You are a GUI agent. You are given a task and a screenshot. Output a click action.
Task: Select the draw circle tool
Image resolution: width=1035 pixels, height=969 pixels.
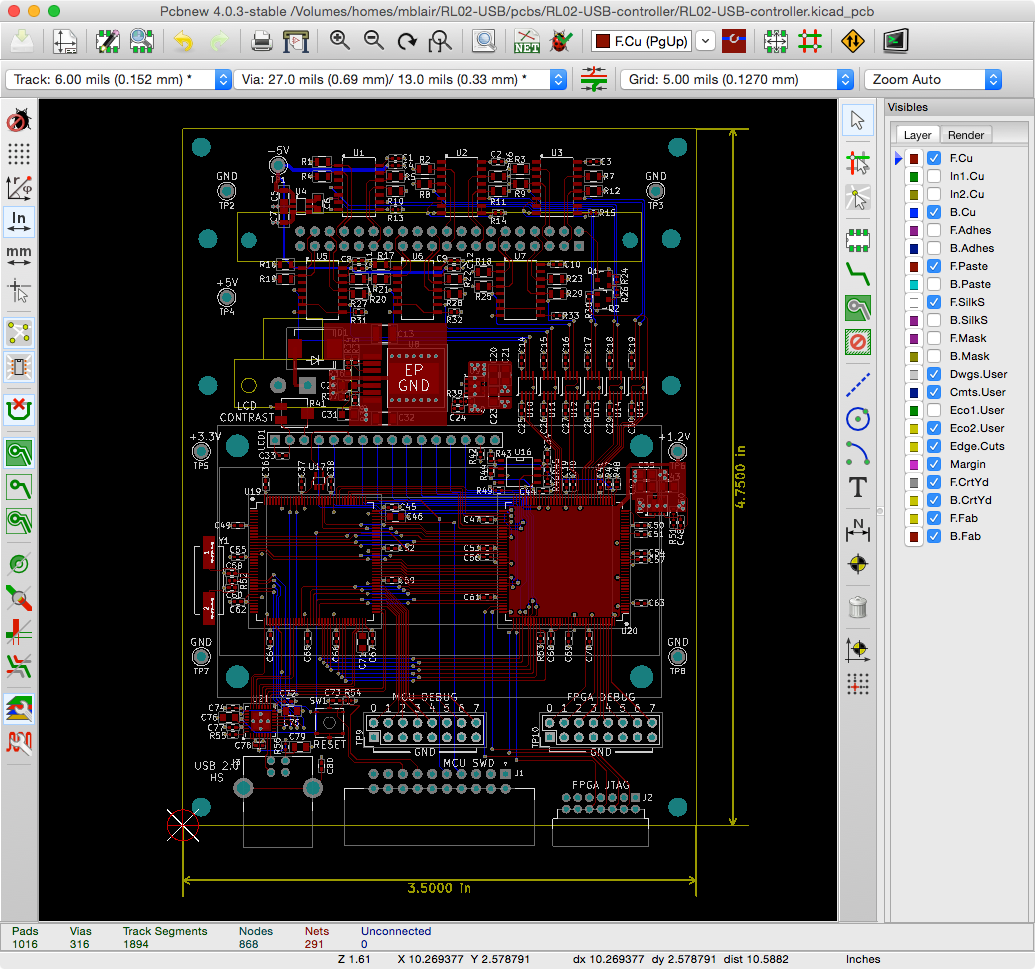[x=857, y=418]
